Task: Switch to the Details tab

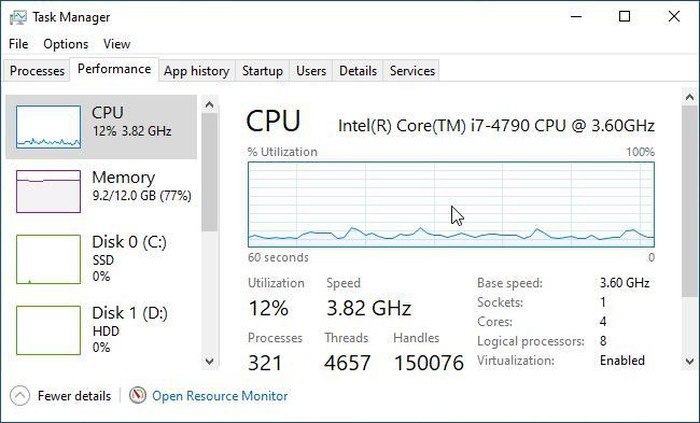Action: pos(358,71)
